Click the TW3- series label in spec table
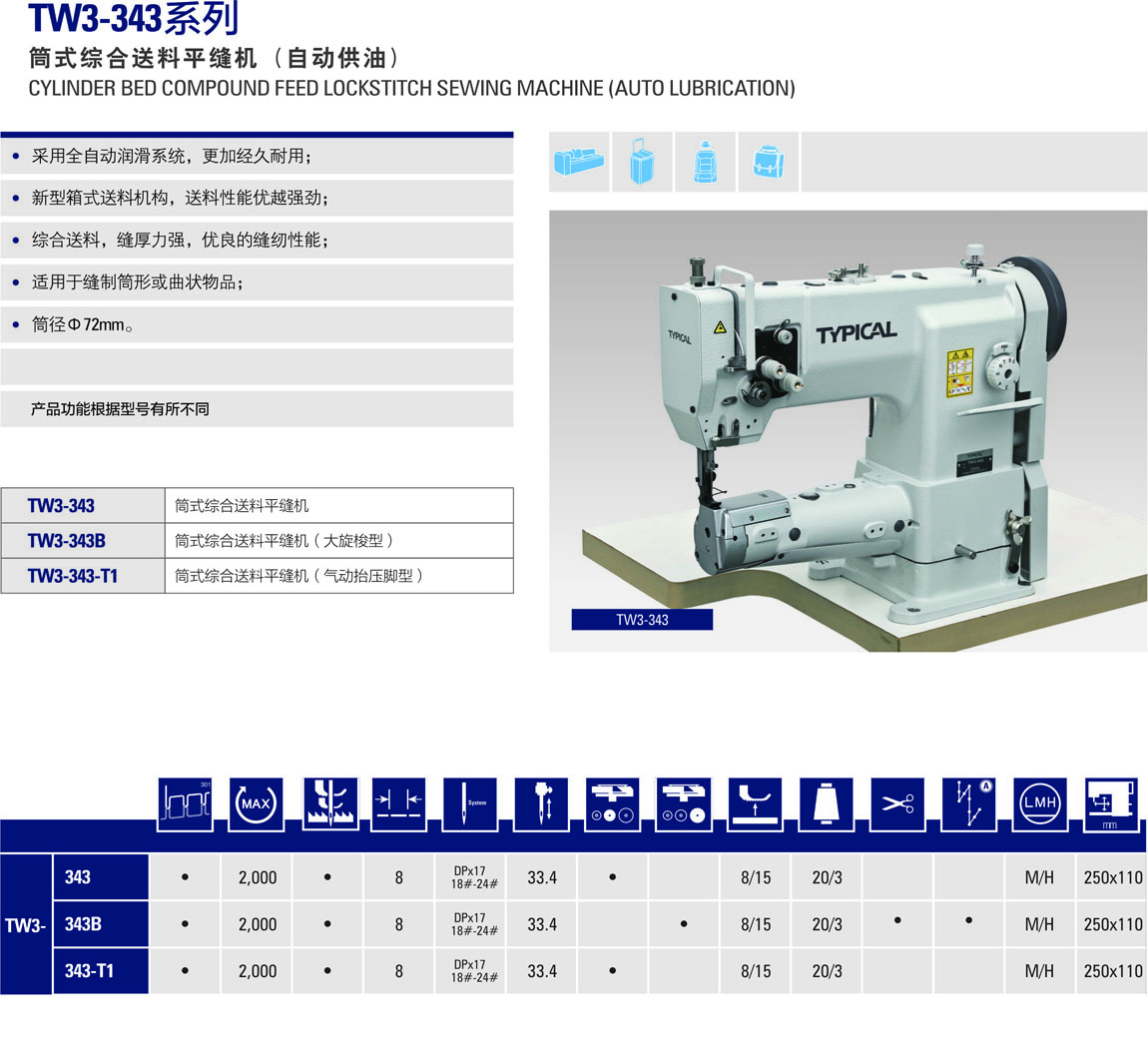Screen dimensions: 1148x1043 coord(26,924)
